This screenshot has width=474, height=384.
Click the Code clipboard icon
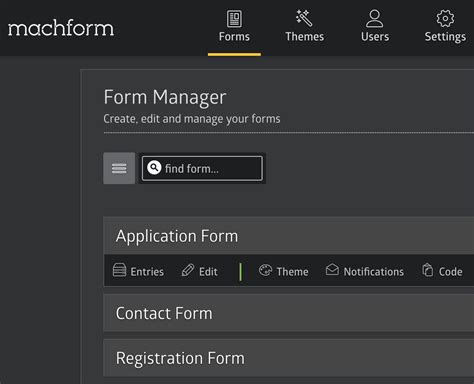428,270
